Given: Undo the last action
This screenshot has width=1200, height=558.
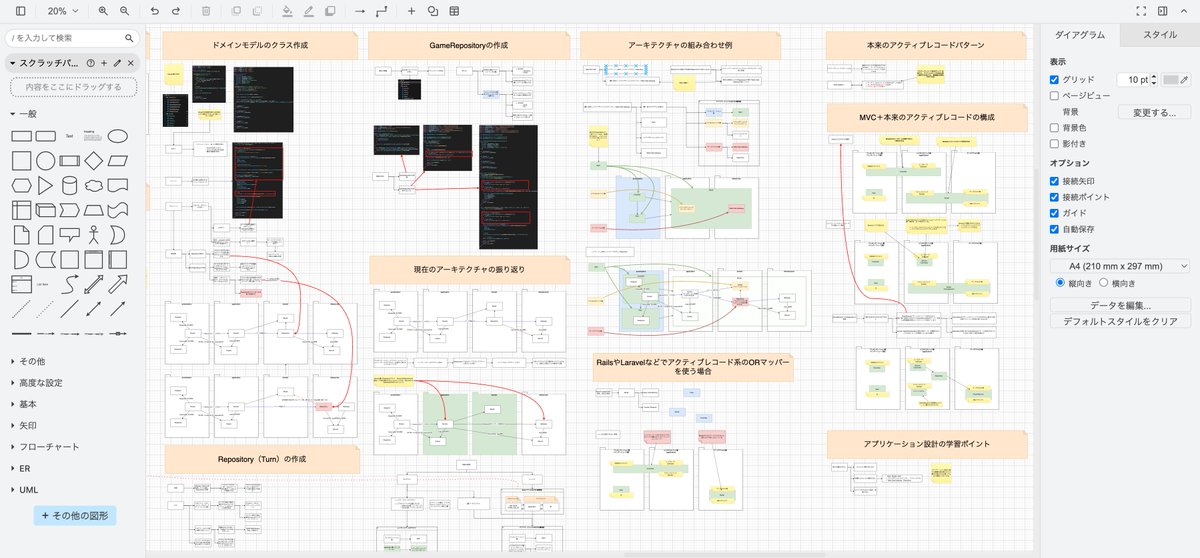Looking at the screenshot, I should (154, 11).
